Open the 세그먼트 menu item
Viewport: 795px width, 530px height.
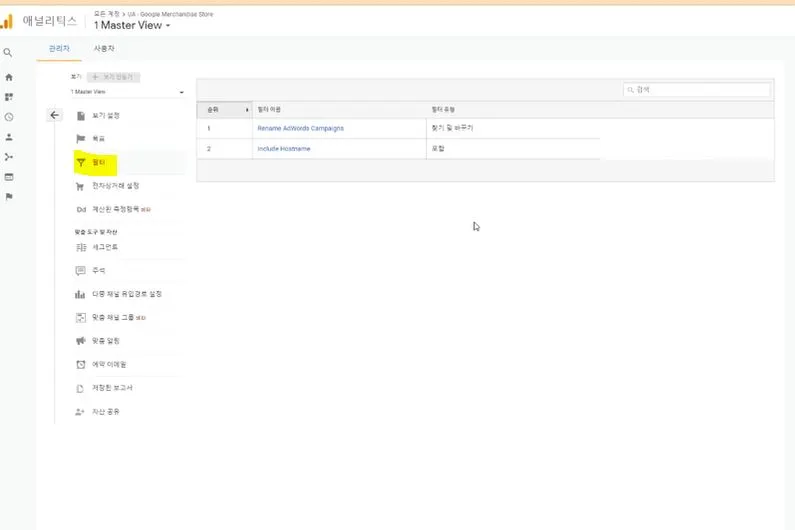coord(105,247)
